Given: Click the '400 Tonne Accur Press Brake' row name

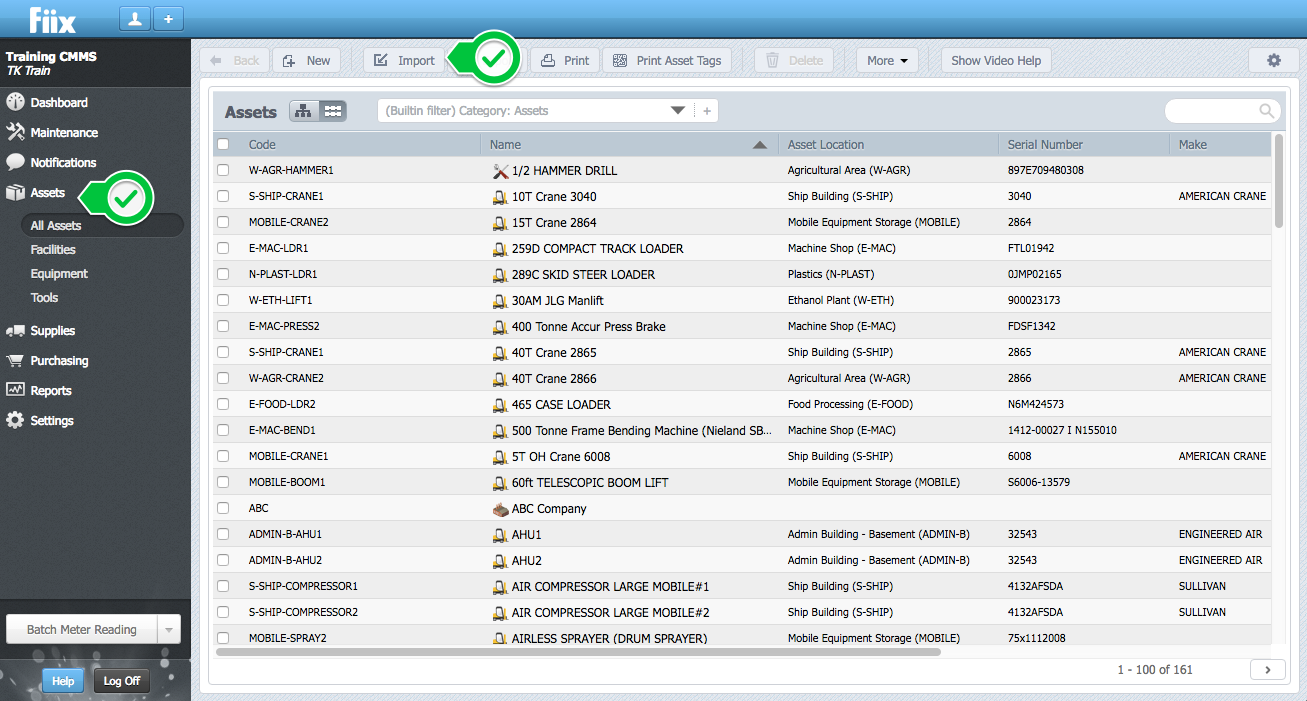Looking at the screenshot, I should pos(589,327).
